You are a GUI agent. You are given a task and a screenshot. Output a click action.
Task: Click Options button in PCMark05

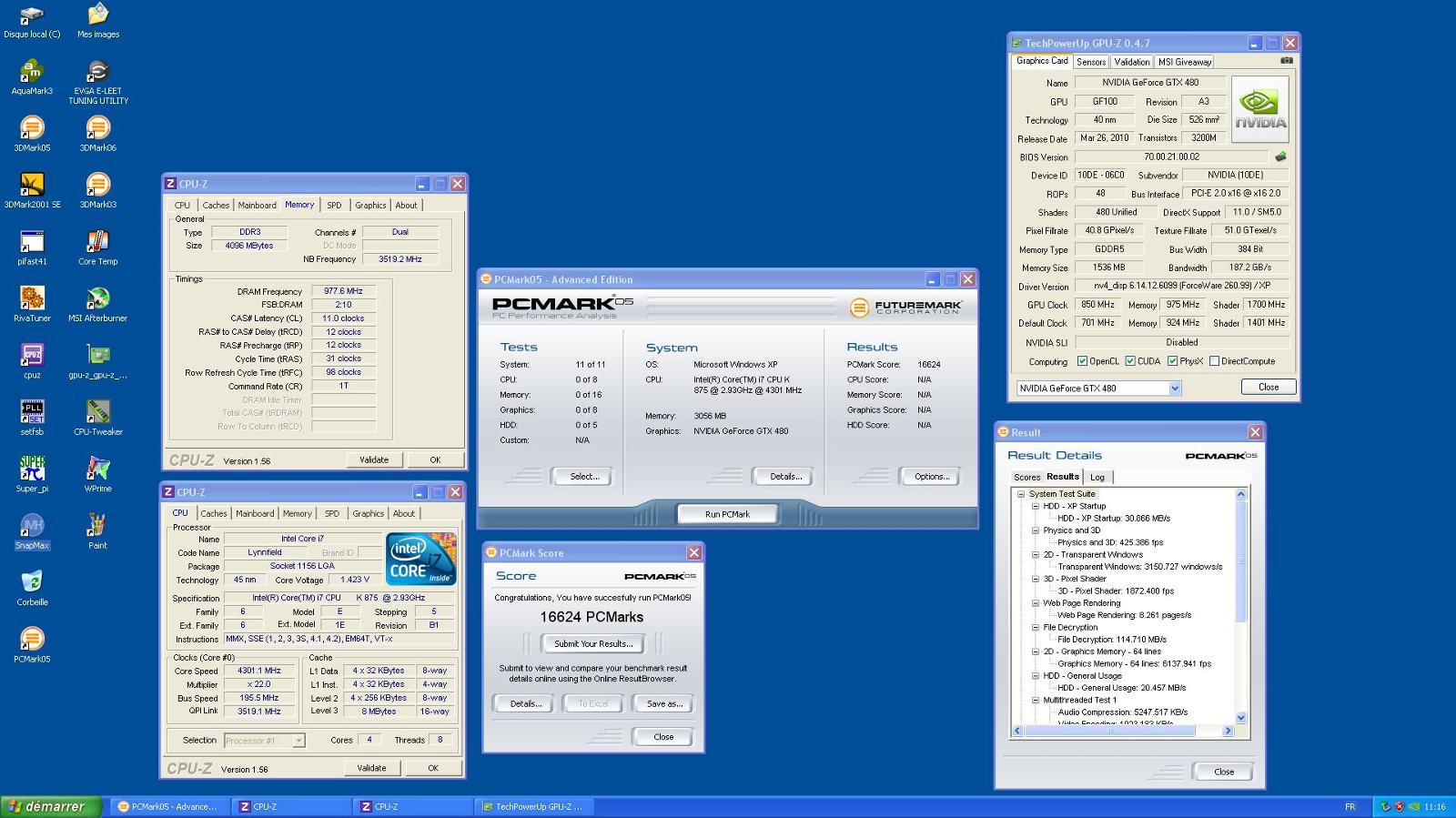932,476
